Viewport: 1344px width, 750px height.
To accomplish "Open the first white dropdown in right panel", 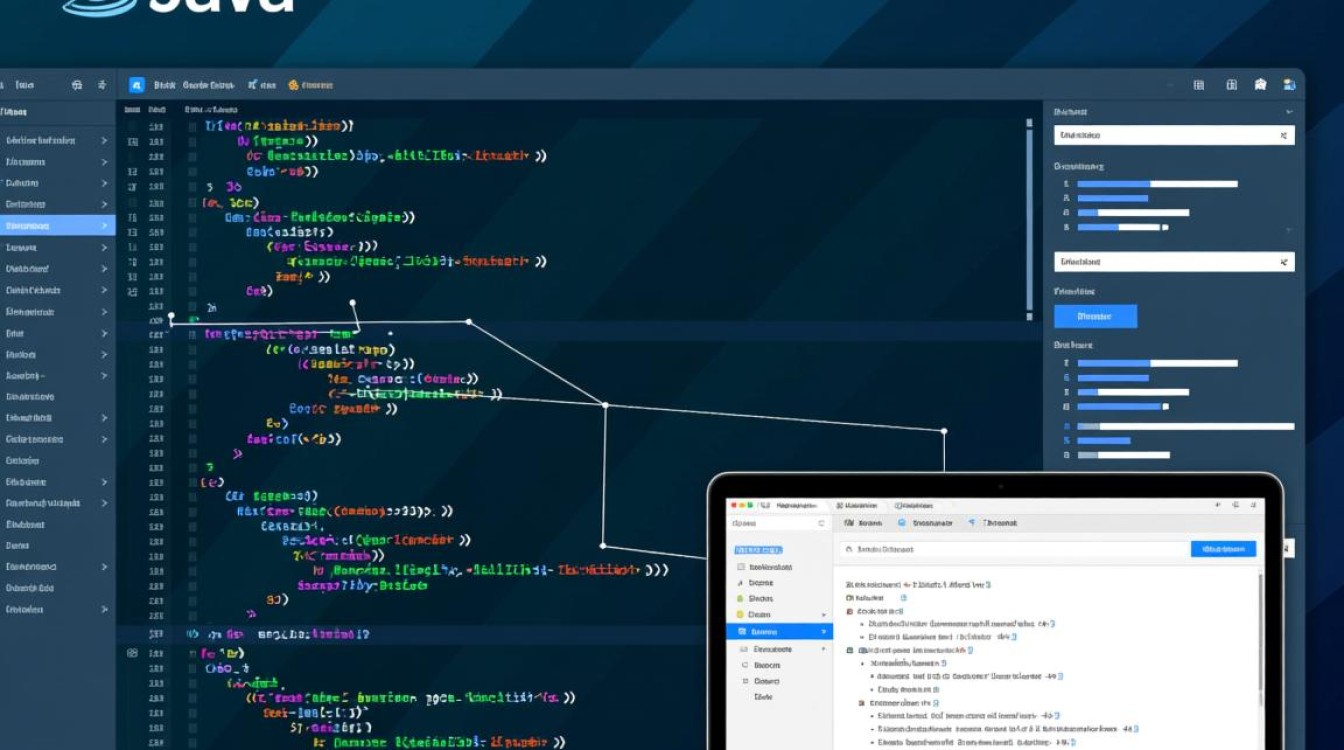I will 1173,135.
